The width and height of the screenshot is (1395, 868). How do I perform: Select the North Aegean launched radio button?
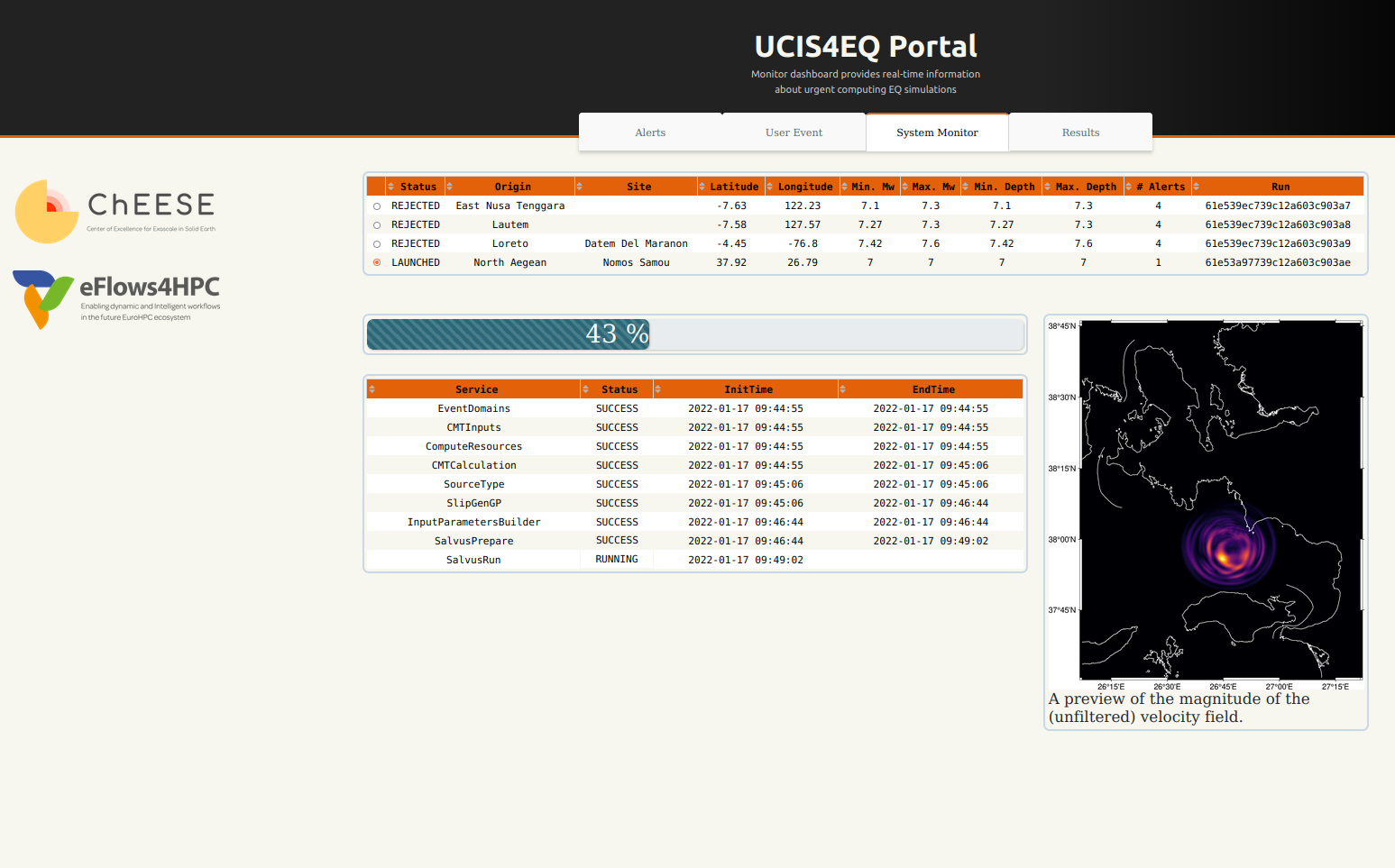[x=377, y=263]
